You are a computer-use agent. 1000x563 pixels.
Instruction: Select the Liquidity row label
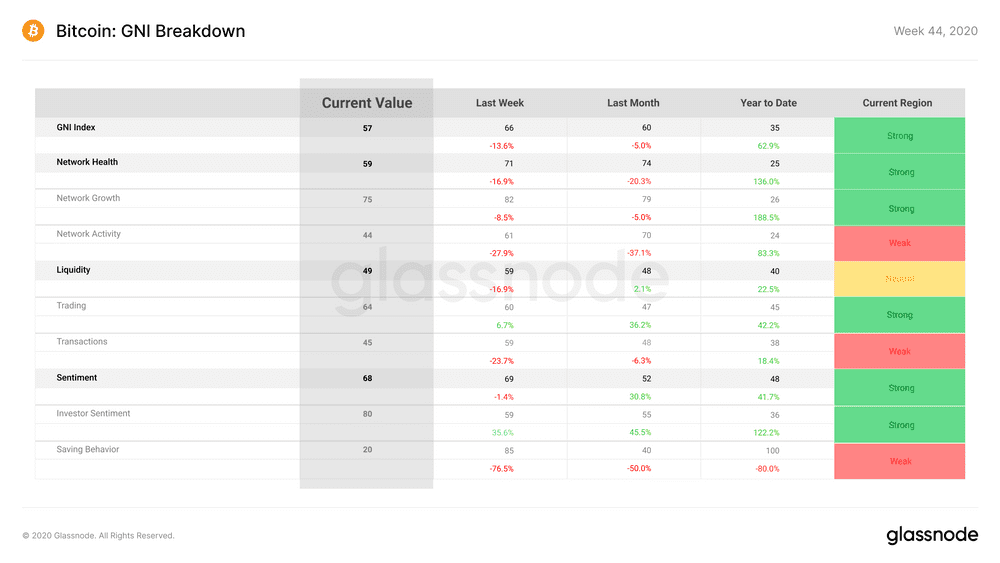(73, 270)
